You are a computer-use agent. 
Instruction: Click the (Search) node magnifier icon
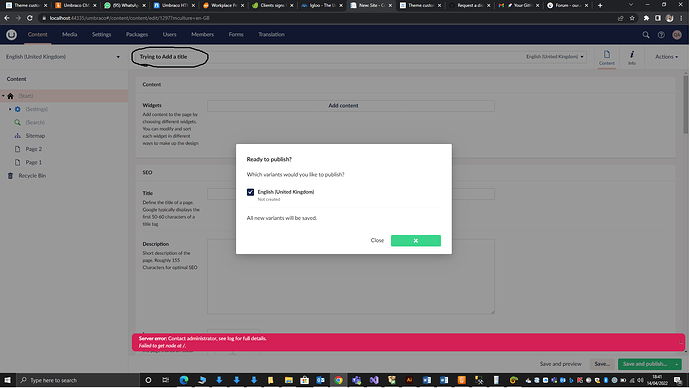pyautogui.click(x=18, y=122)
